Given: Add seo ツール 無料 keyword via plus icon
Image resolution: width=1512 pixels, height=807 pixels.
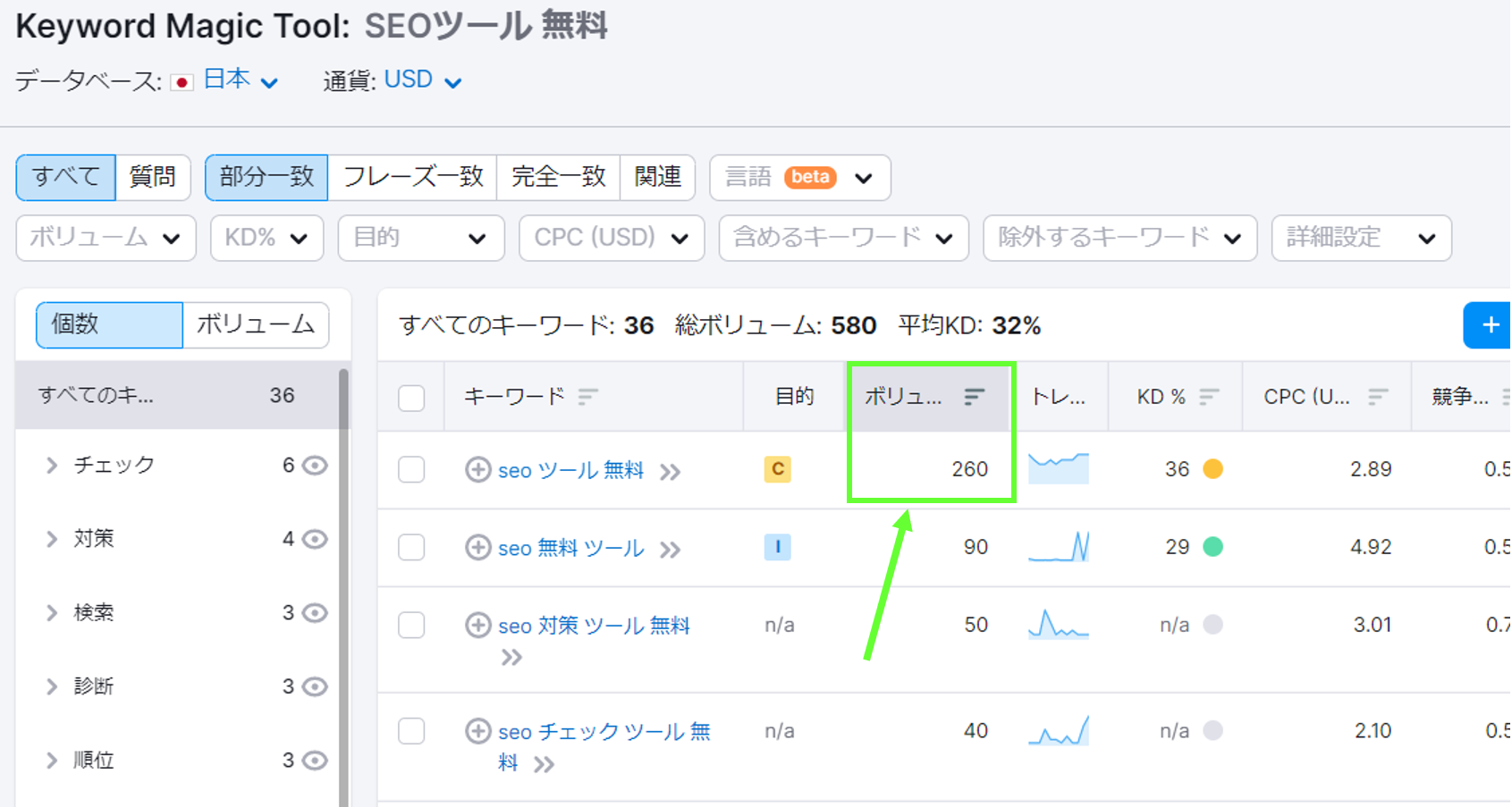Looking at the screenshot, I should (x=477, y=469).
